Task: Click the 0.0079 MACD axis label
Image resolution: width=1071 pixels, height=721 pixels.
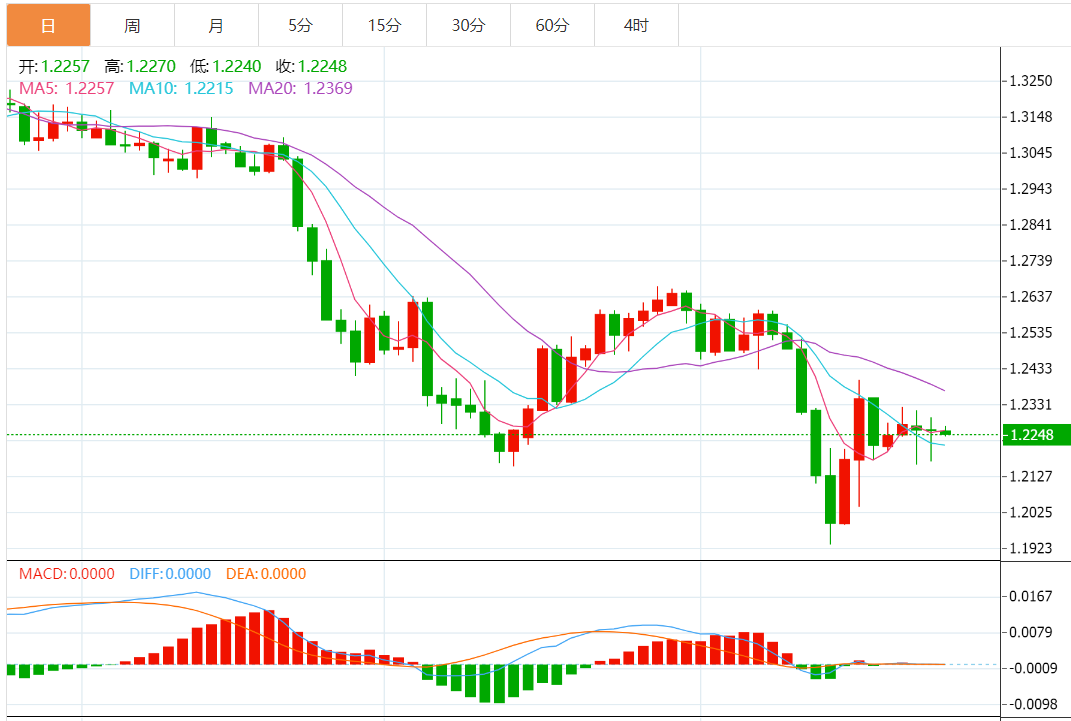Action: pos(1031,632)
